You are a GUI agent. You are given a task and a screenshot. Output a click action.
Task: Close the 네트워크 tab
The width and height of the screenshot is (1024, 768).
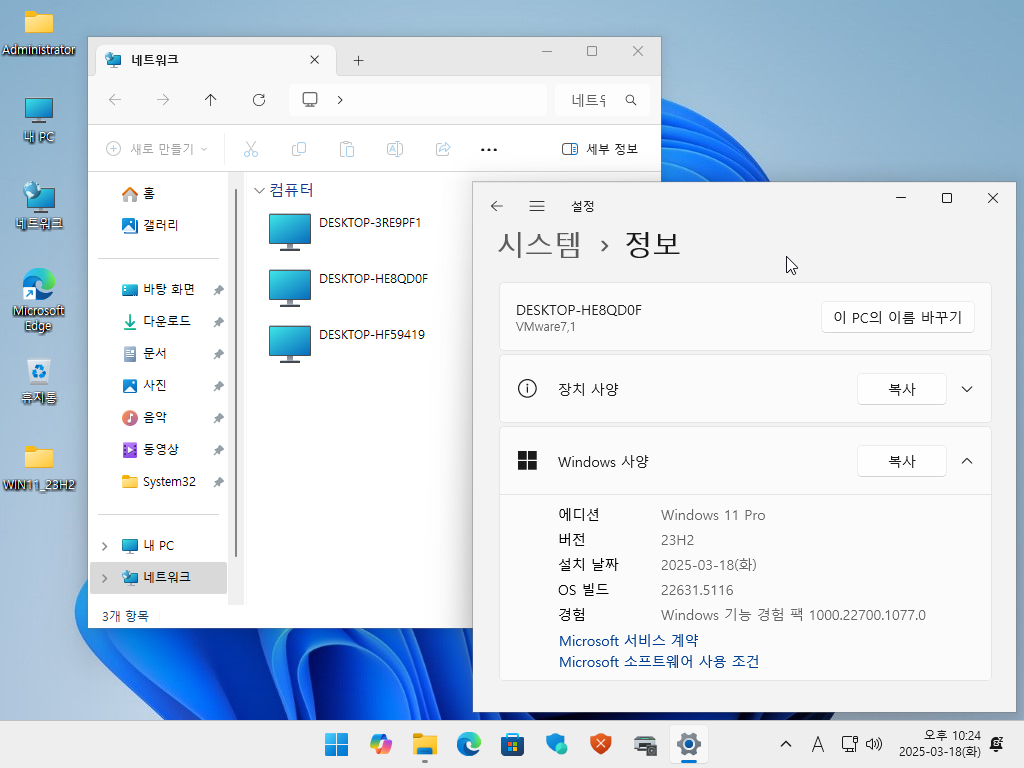314,60
